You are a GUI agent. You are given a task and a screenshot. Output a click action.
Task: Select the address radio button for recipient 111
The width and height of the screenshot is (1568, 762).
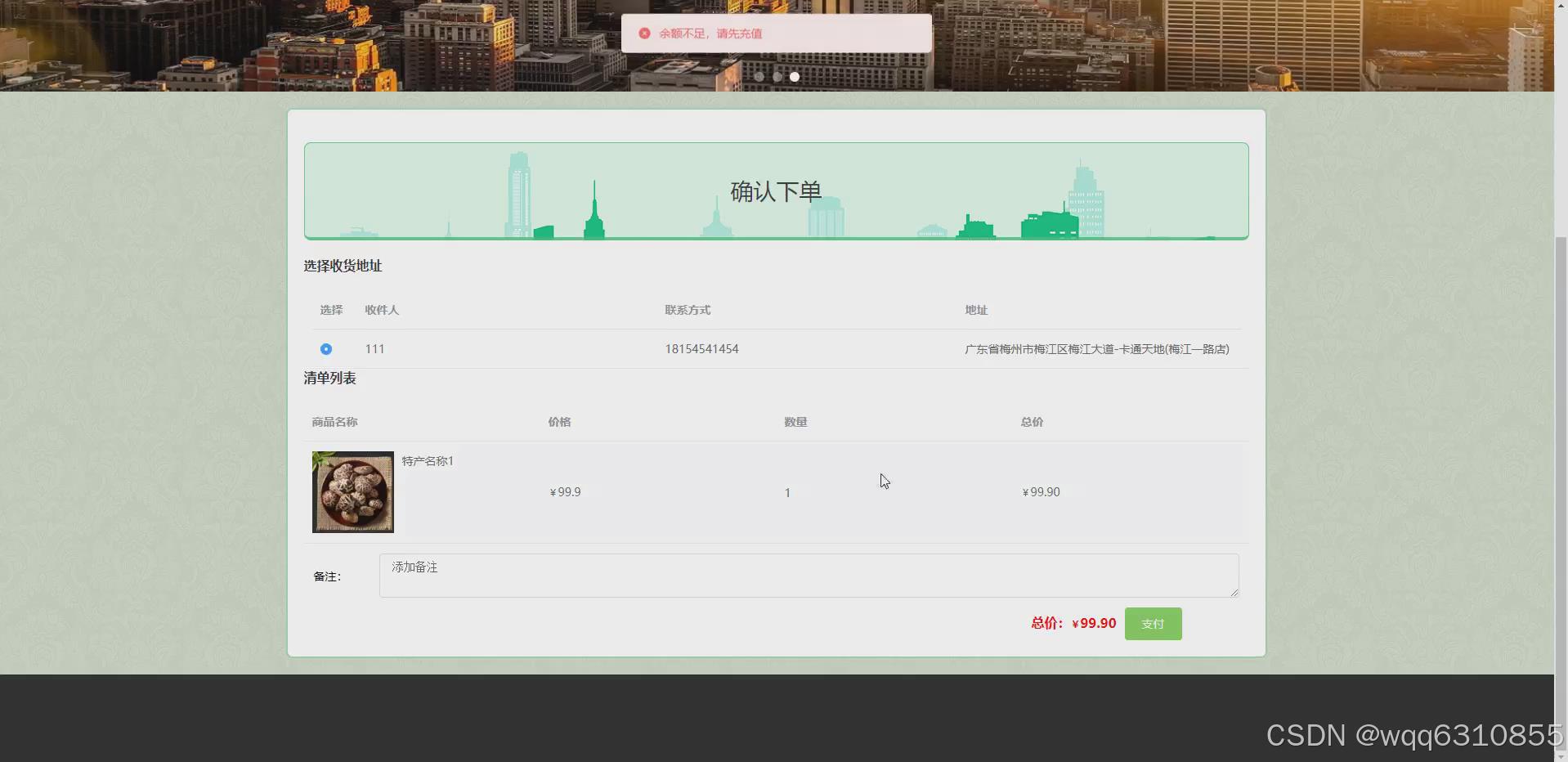pos(326,349)
